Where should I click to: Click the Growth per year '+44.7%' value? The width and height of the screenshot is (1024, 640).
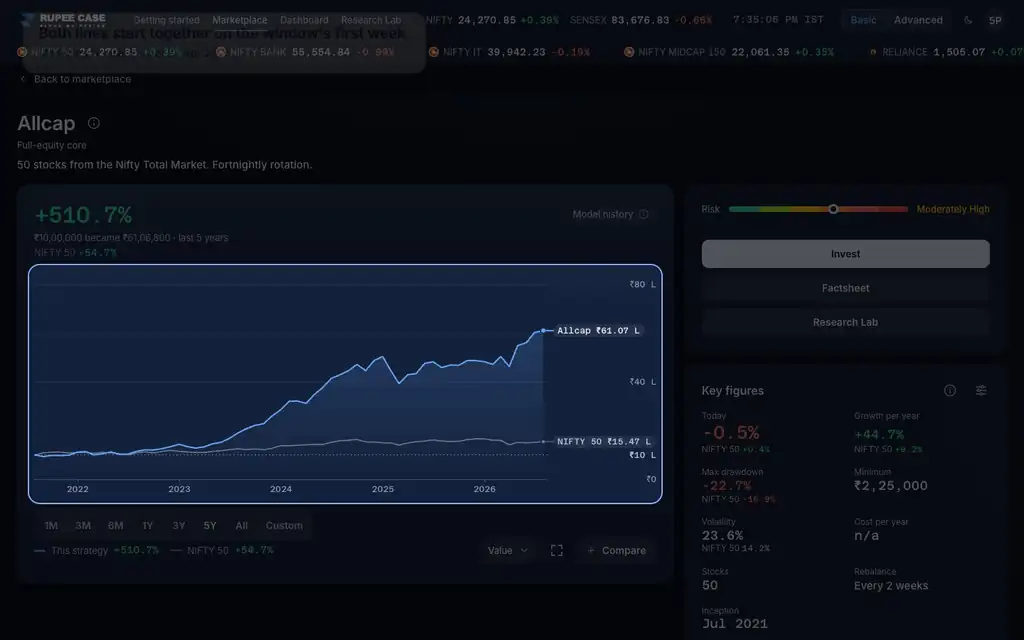[x=879, y=434]
